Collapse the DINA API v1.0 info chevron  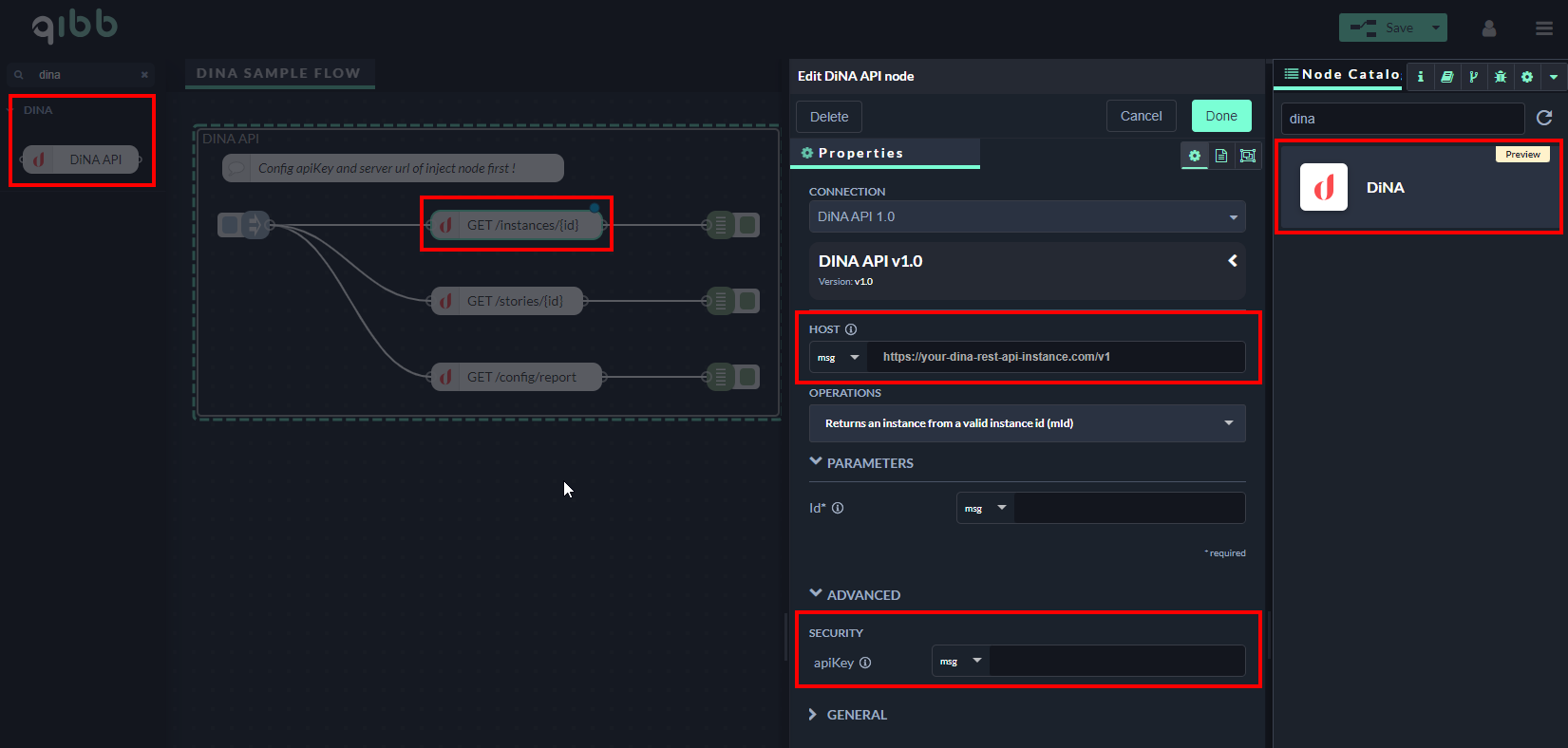tap(1232, 260)
